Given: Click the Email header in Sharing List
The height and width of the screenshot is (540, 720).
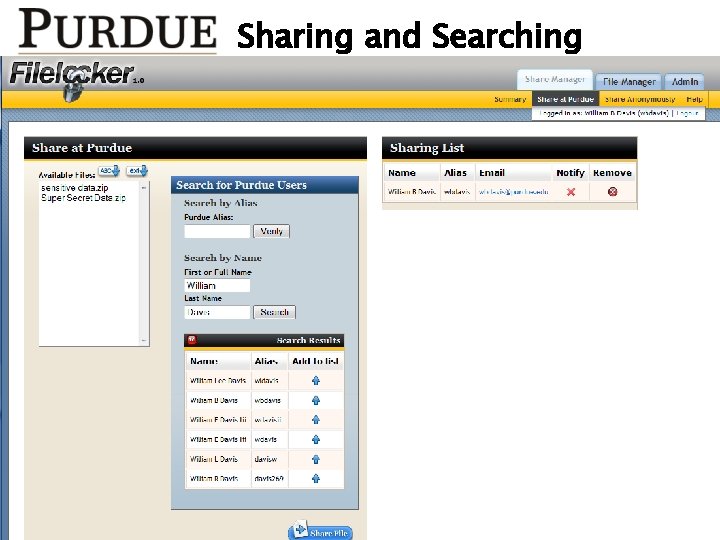Looking at the screenshot, I should (x=492, y=173).
